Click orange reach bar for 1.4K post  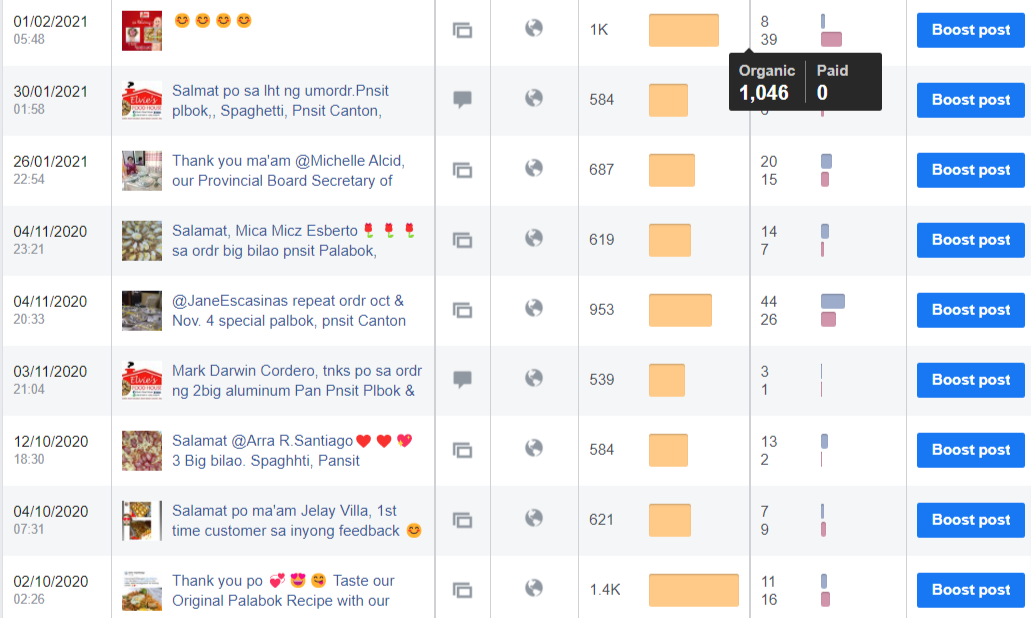694,590
